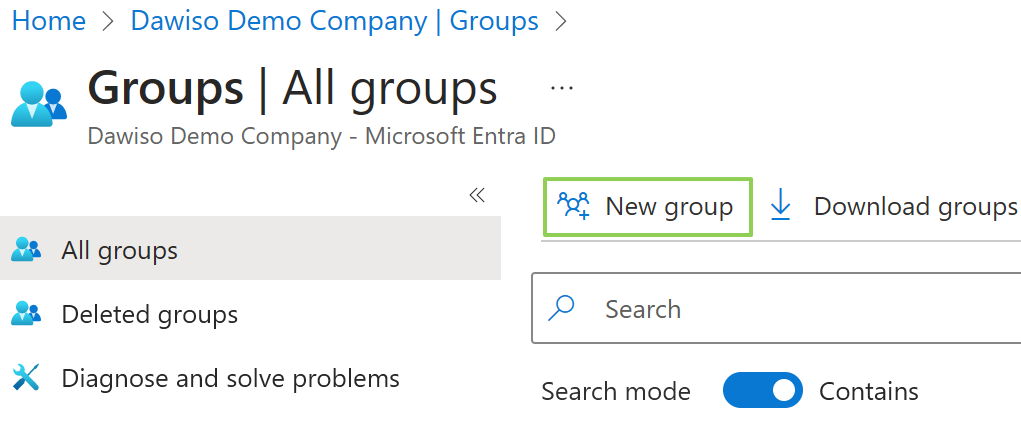Viewport: 1021px width, 424px height.
Task: Open the Home breadcrumb link
Action: point(49,21)
